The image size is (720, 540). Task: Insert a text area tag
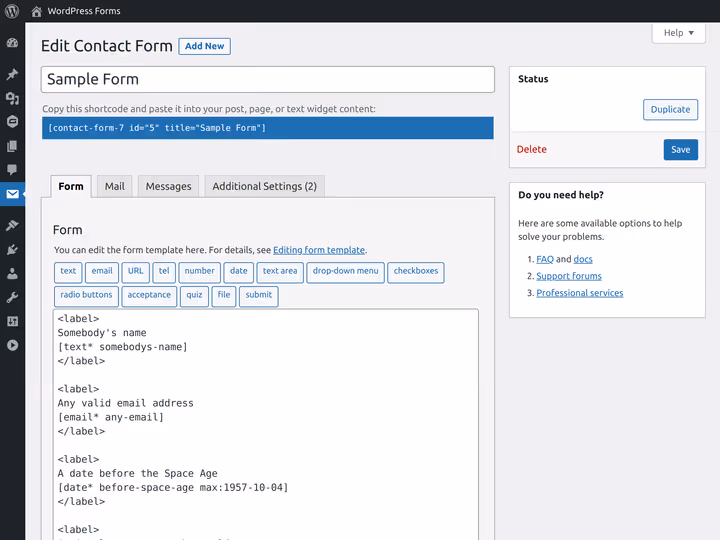click(x=280, y=272)
